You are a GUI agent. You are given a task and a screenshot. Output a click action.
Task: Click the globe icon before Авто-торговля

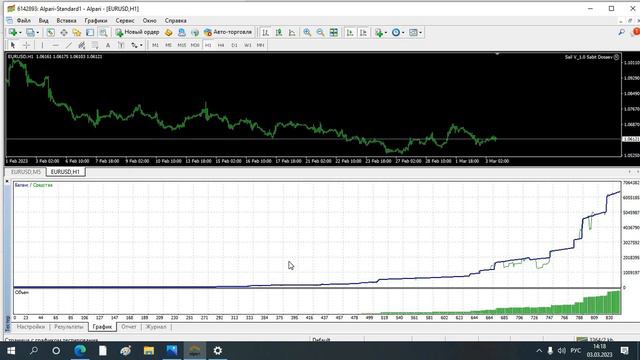(x=195, y=33)
